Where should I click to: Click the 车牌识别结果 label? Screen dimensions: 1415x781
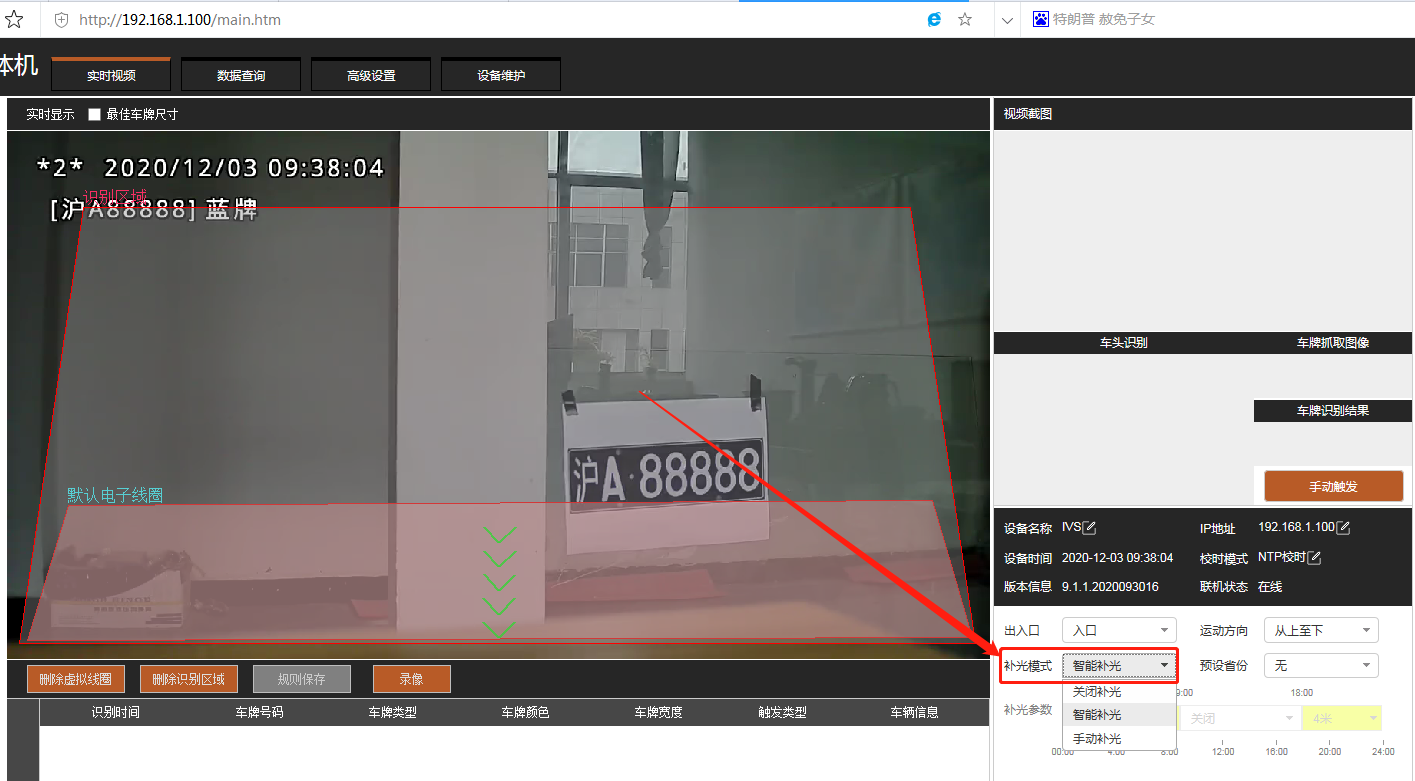1332,410
